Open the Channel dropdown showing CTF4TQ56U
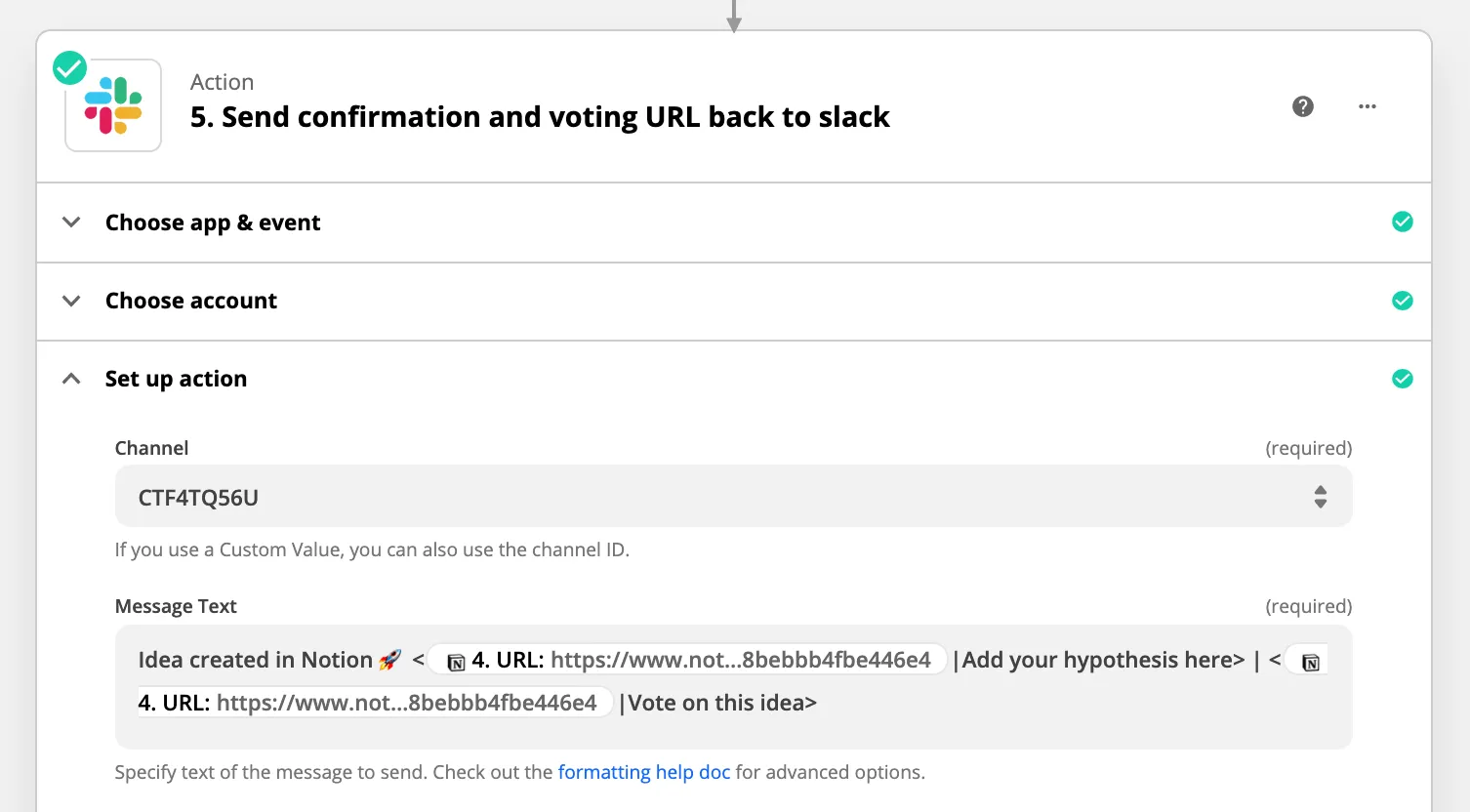The image size is (1470, 812). 734,497
